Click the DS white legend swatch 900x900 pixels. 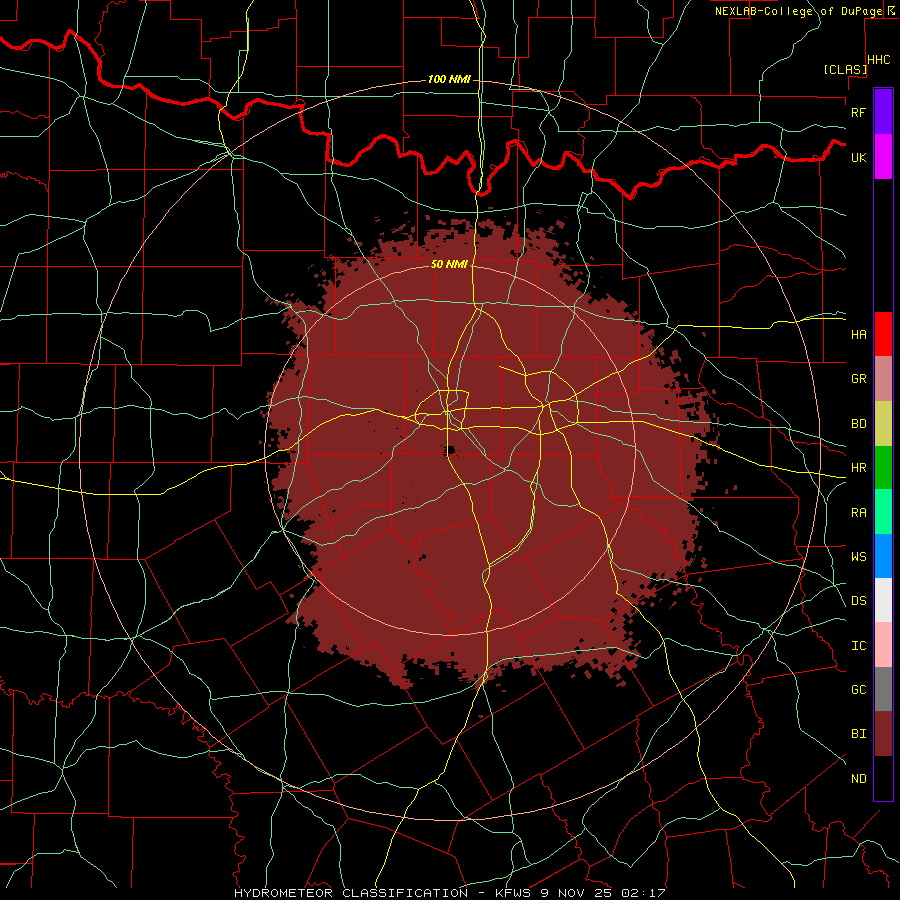click(883, 600)
